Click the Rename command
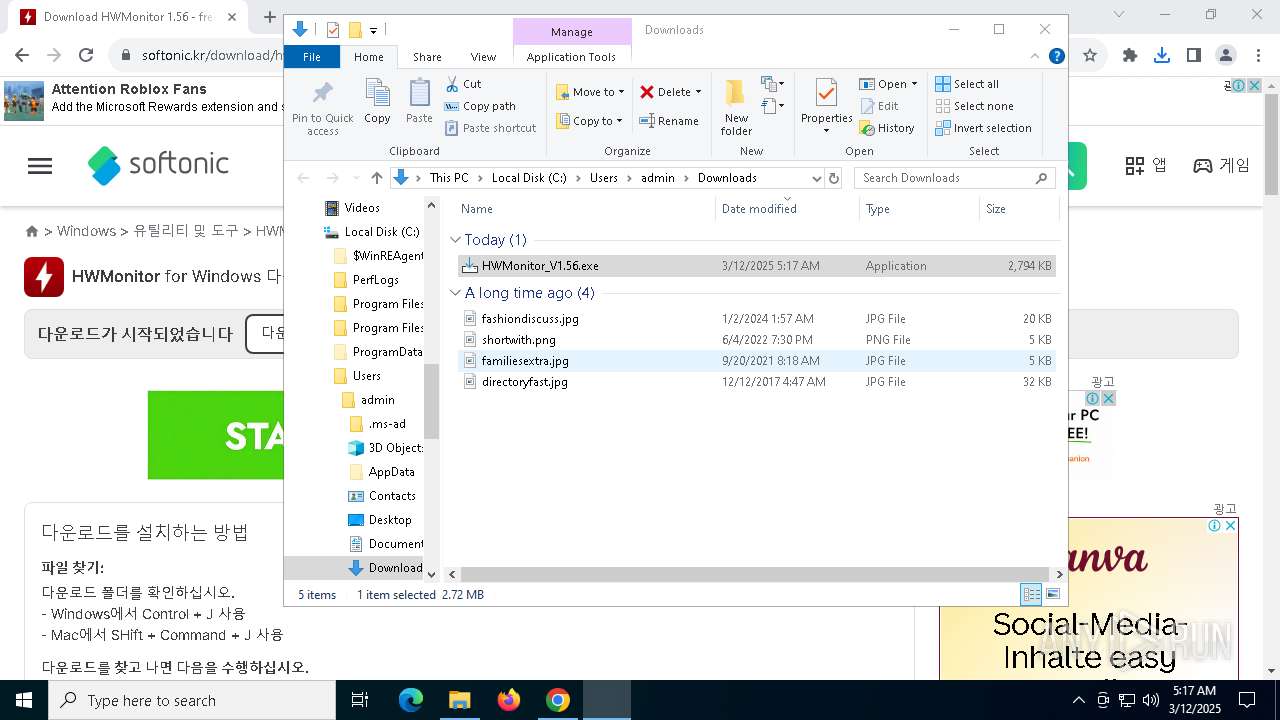This screenshot has width=1280, height=720. [669, 121]
